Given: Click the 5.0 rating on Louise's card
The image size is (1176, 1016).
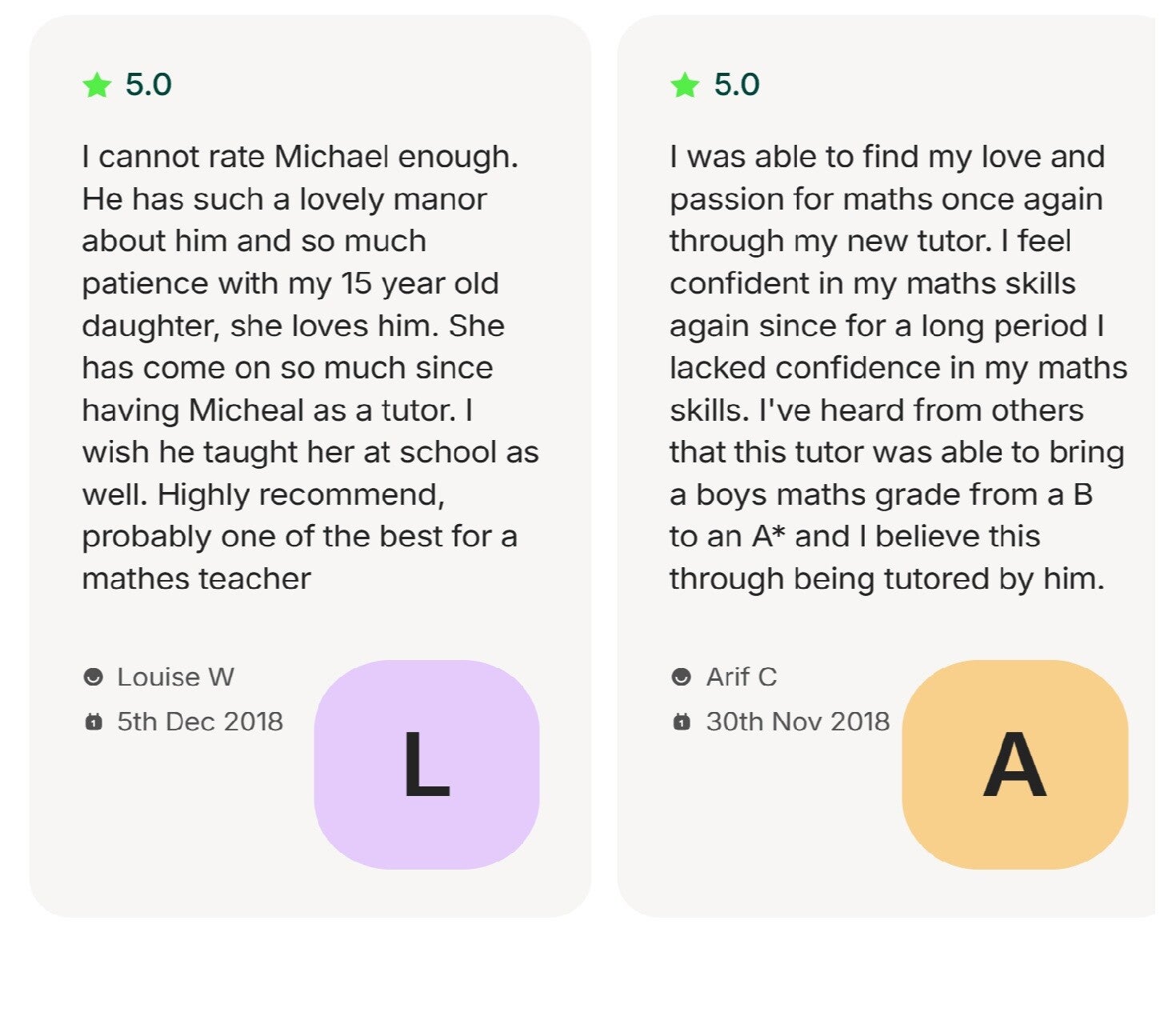Looking at the screenshot, I should pyautogui.click(x=149, y=85).
